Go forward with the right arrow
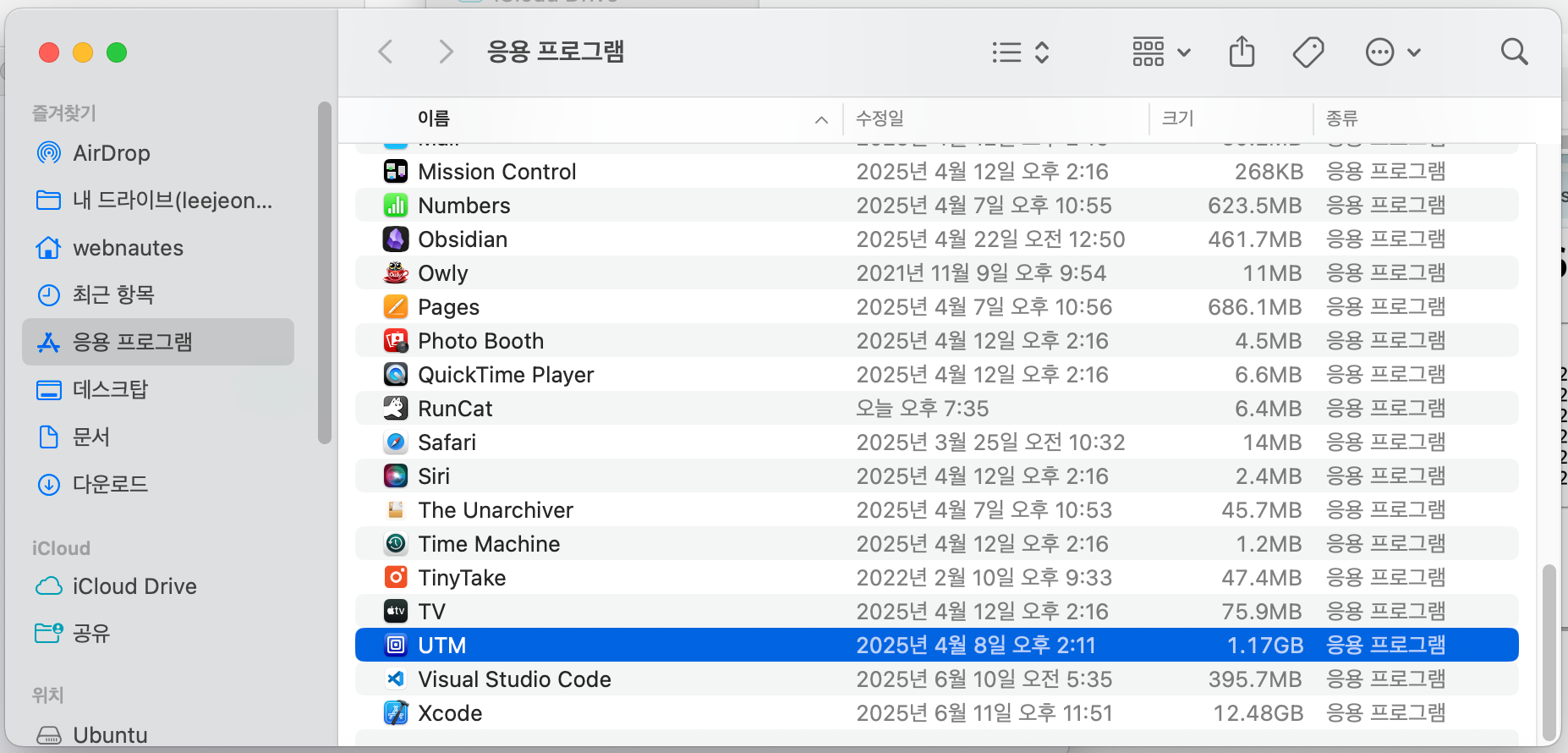Image resolution: width=1568 pixels, height=753 pixels. (446, 52)
